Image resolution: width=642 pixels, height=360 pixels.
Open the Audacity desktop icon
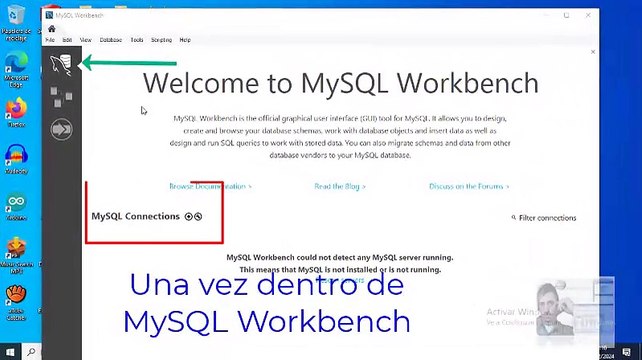pyautogui.click(x=16, y=159)
